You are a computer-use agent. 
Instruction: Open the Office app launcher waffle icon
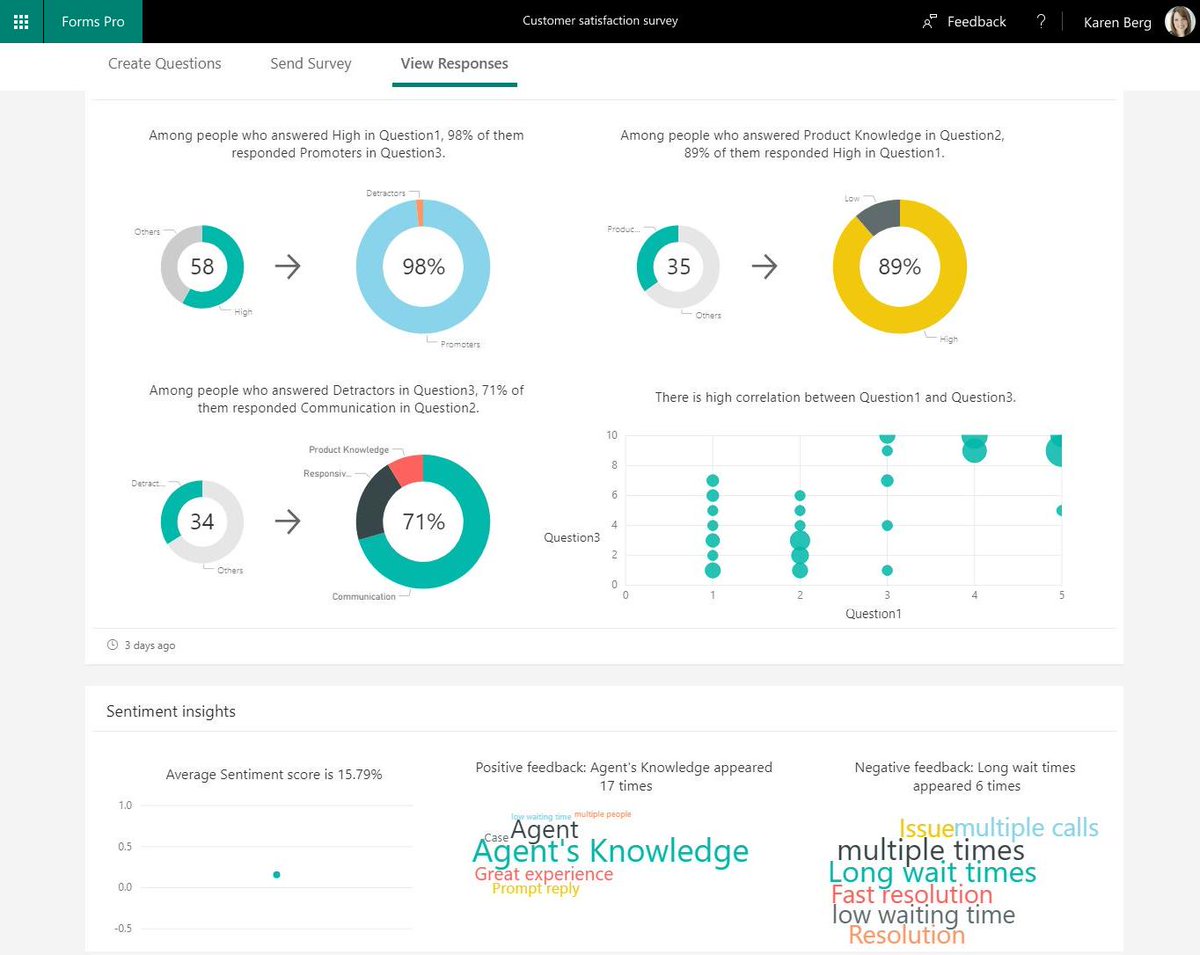pos(21,21)
